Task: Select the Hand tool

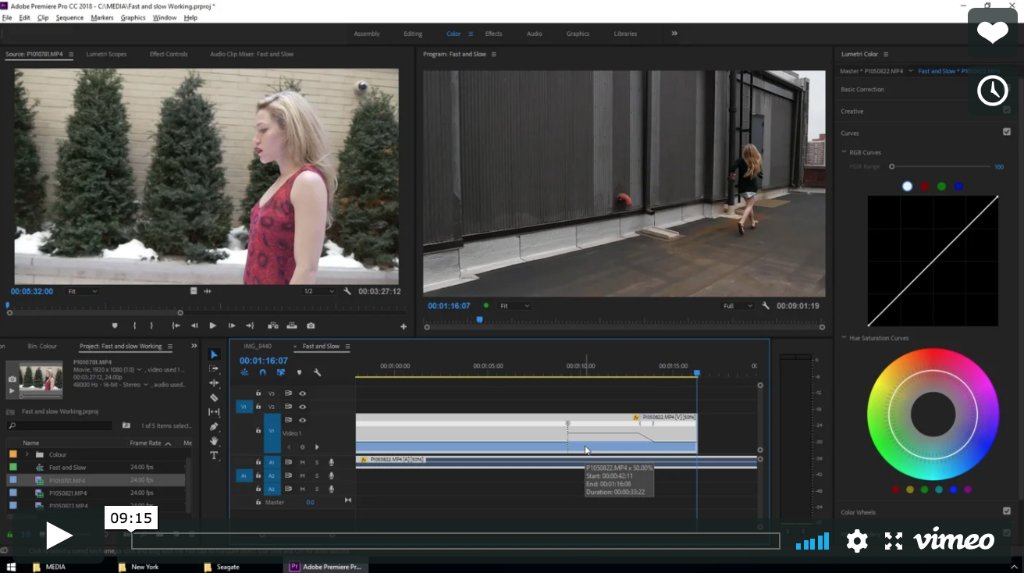Action: click(214, 441)
